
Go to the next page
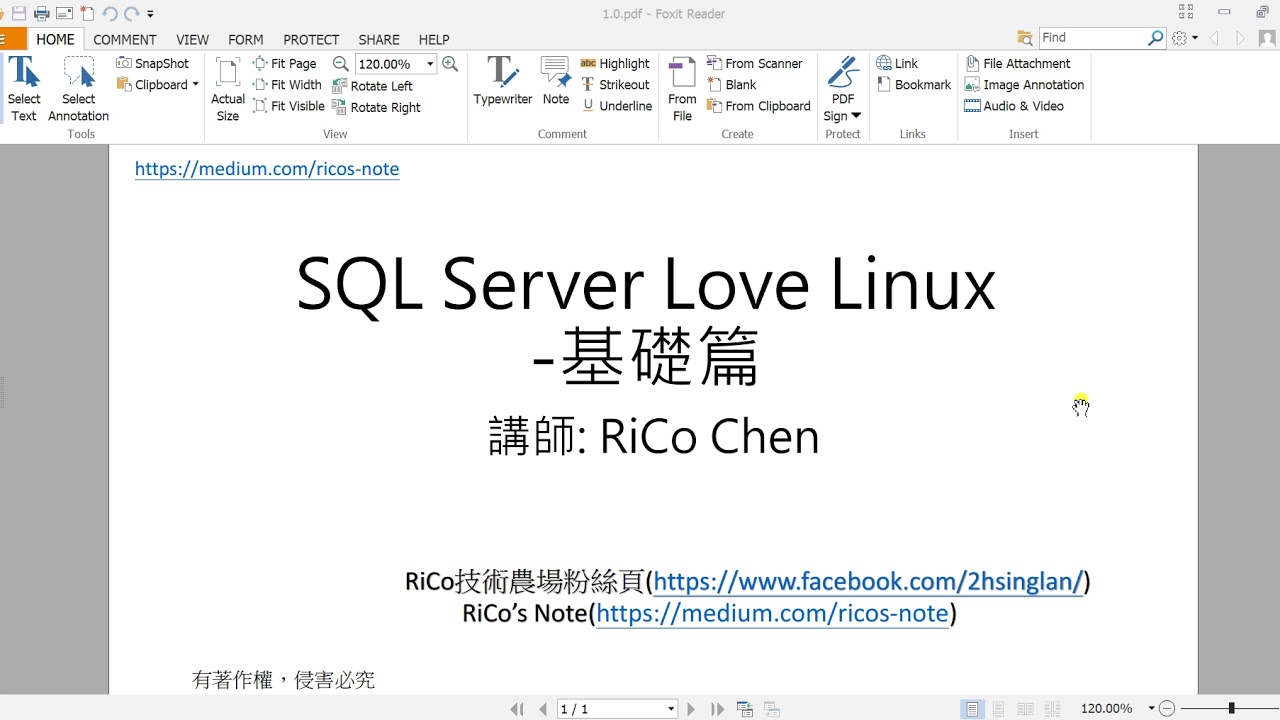pos(691,709)
